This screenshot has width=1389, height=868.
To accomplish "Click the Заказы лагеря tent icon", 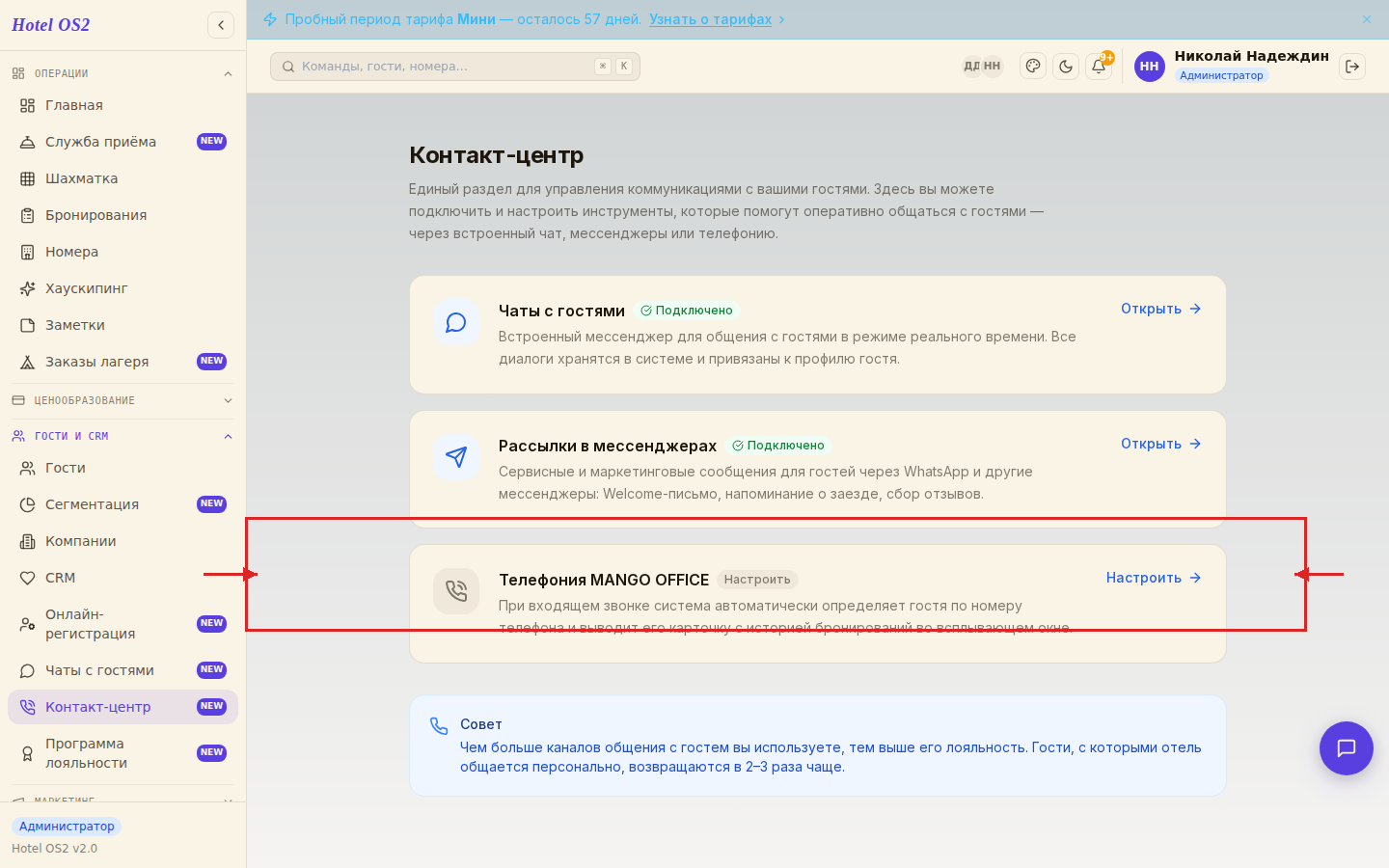I will point(28,362).
